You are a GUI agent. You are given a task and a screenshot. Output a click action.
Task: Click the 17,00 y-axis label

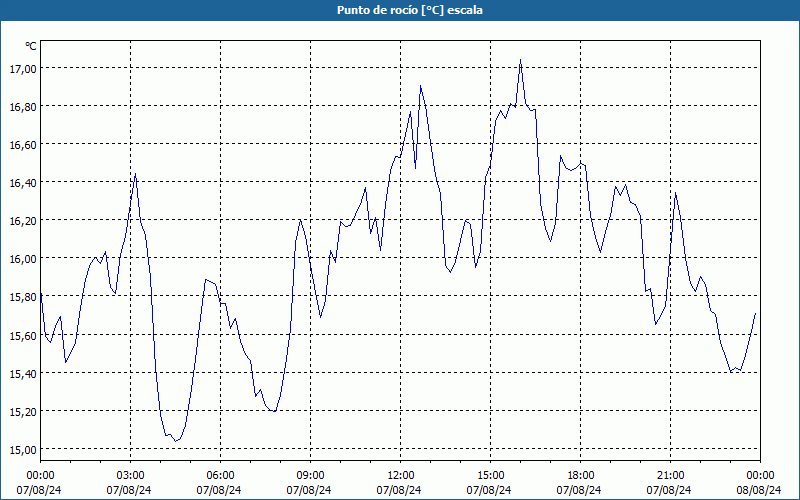click(22, 68)
